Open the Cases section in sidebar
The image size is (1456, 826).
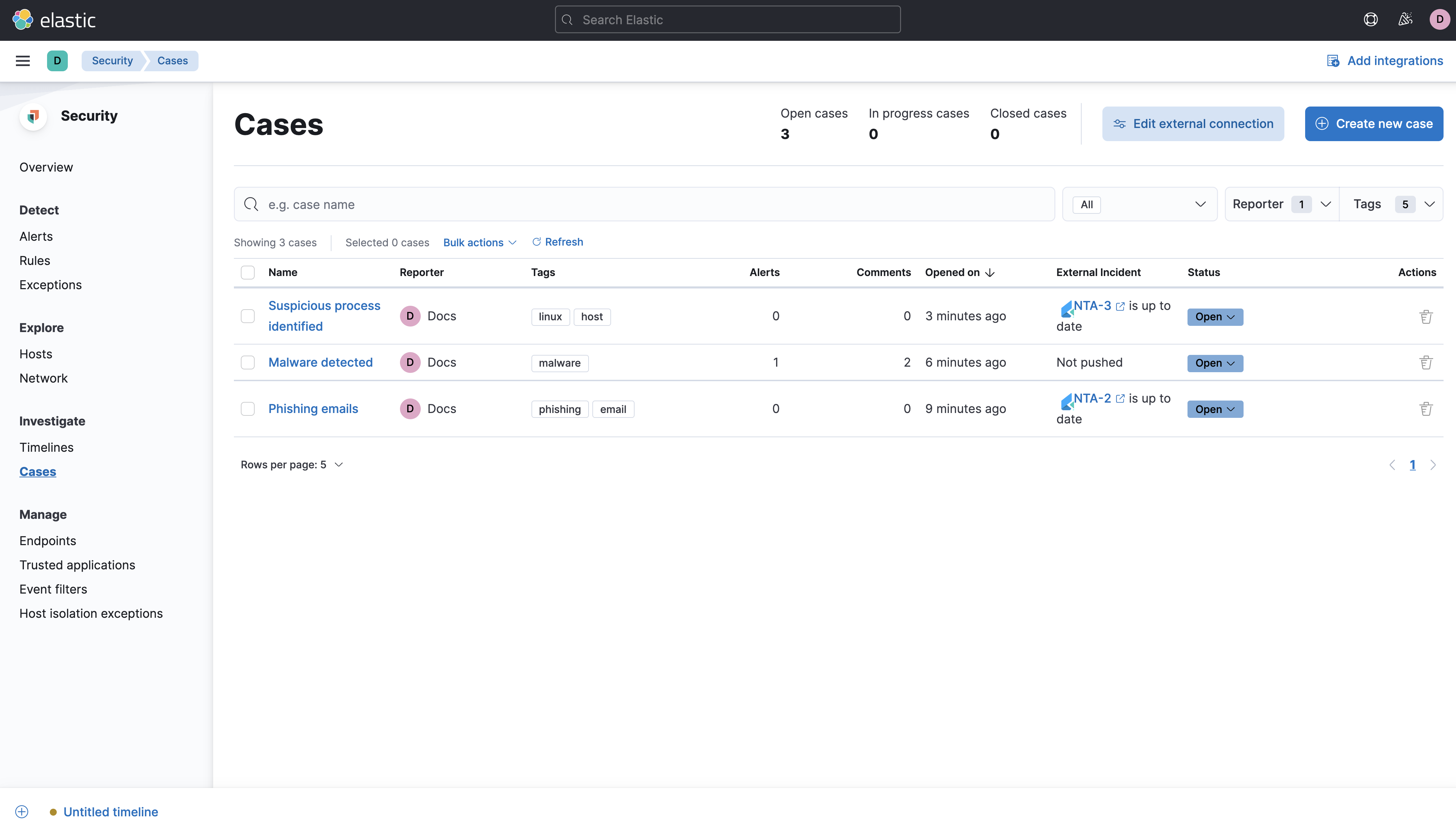point(37,471)
